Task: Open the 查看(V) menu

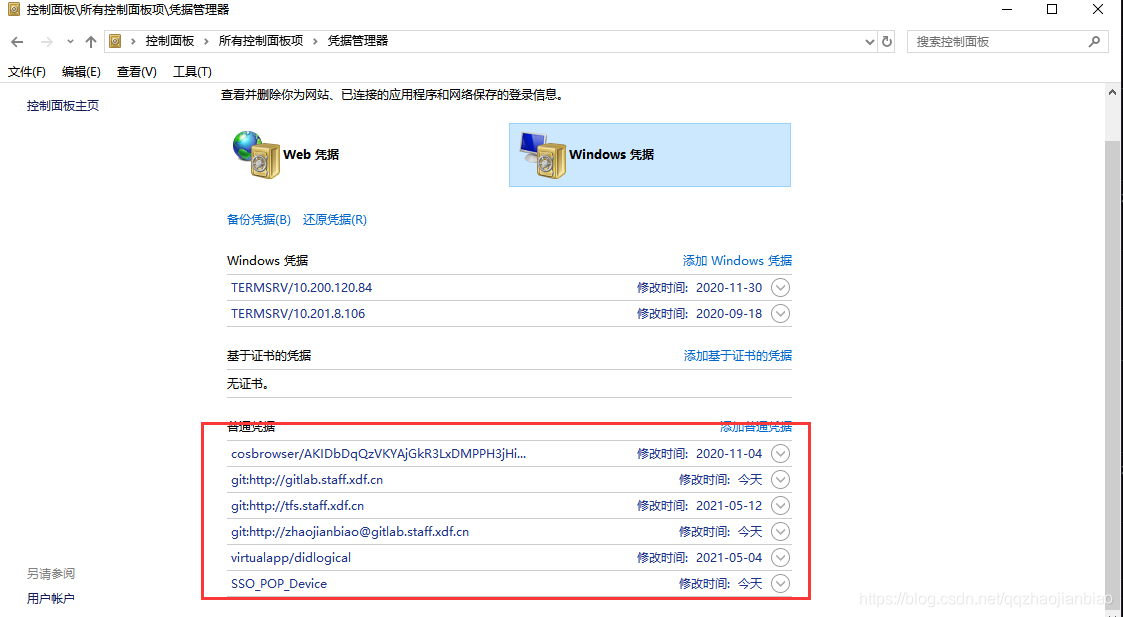Action: point(137,72)
